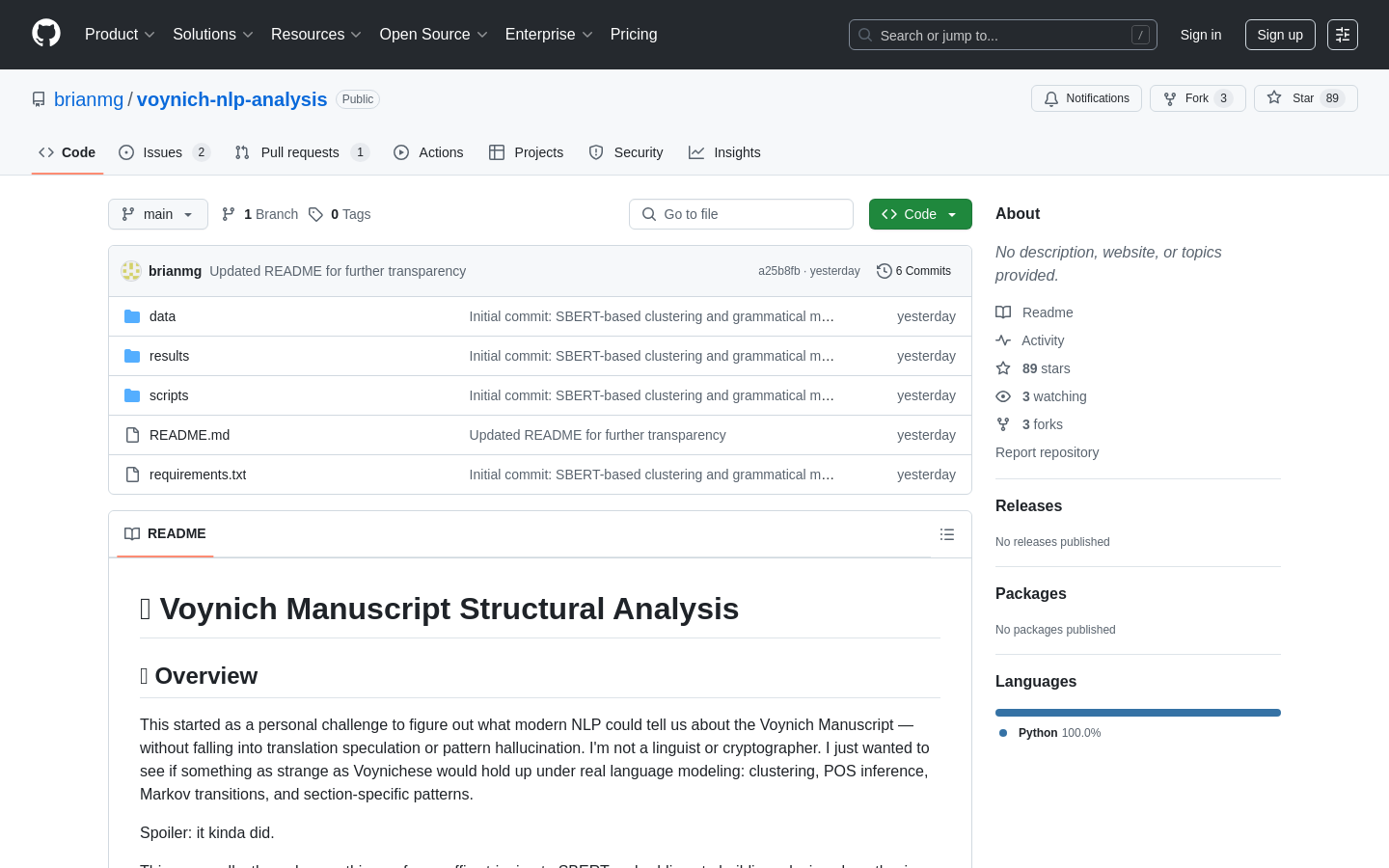Screen dimensions: 1389x868
Task: Switch to the Projects tab
Action: [x=526, y=152]
